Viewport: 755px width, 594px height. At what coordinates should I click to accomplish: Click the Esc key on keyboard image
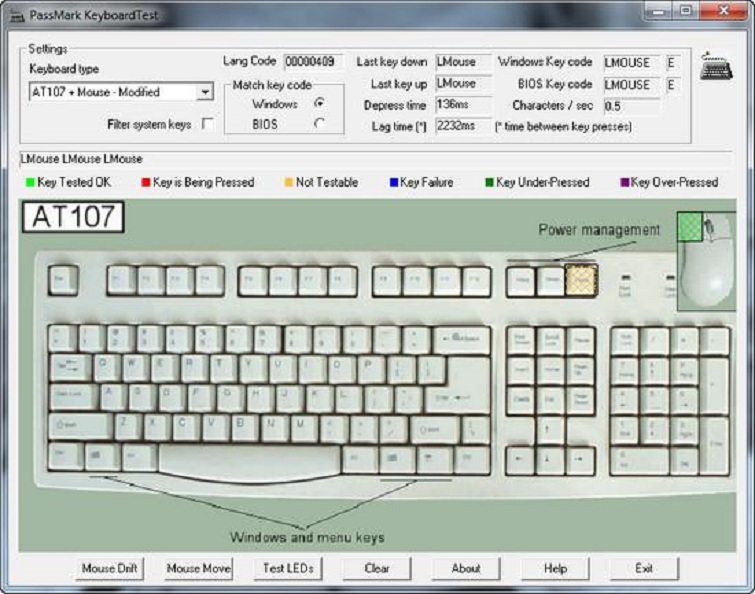pos(62,281)
